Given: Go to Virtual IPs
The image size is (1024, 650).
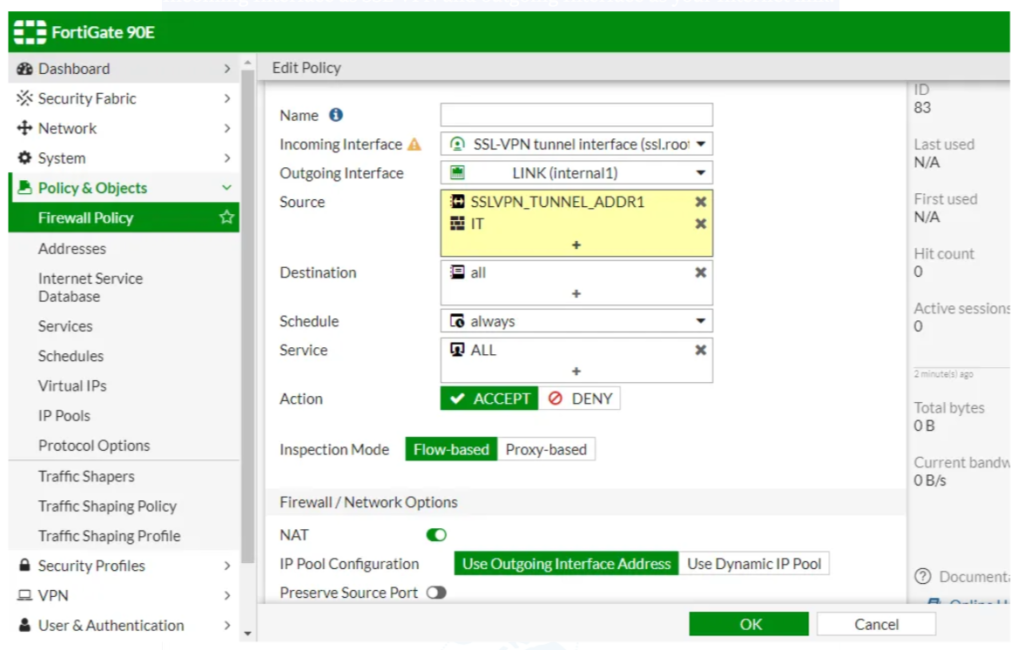Looking at the screenshot, I should coord(72,385).
